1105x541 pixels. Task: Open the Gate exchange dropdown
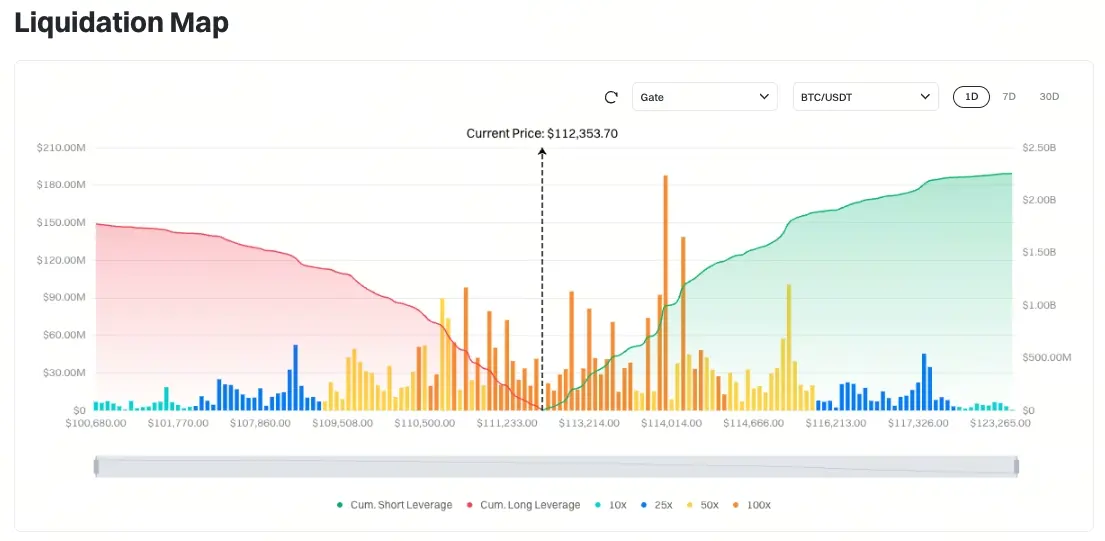(705, 97)
